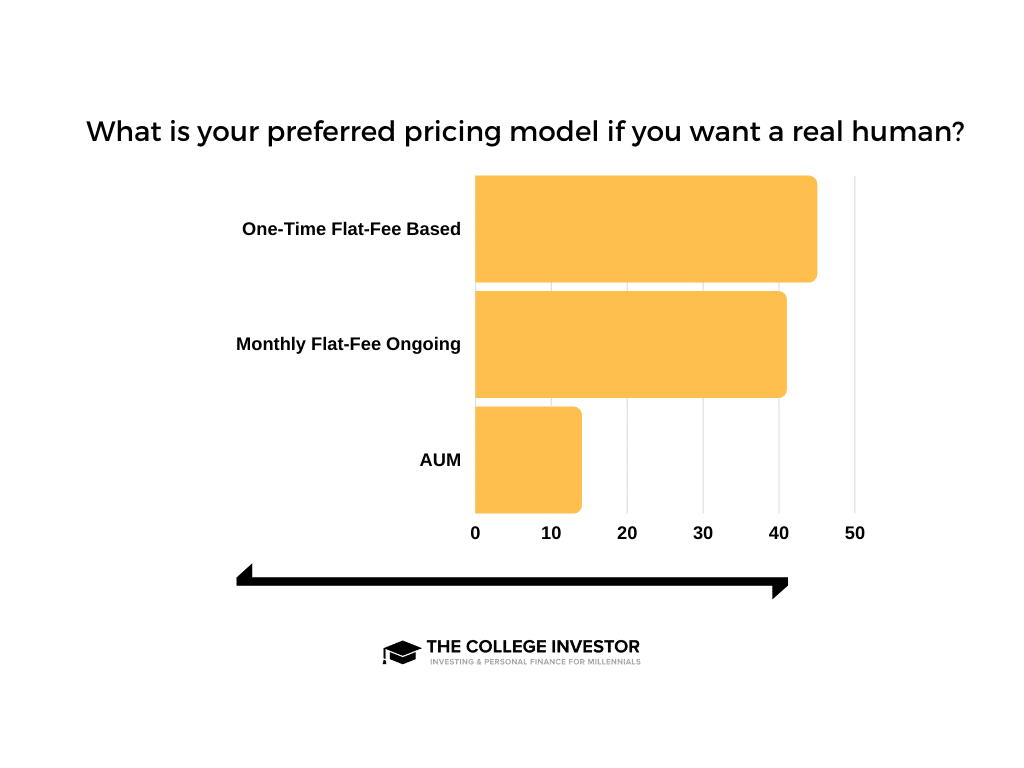Click the 0 tick on the axis
The width and height of the screenshot is (1024, 768).
pos(475,533)
